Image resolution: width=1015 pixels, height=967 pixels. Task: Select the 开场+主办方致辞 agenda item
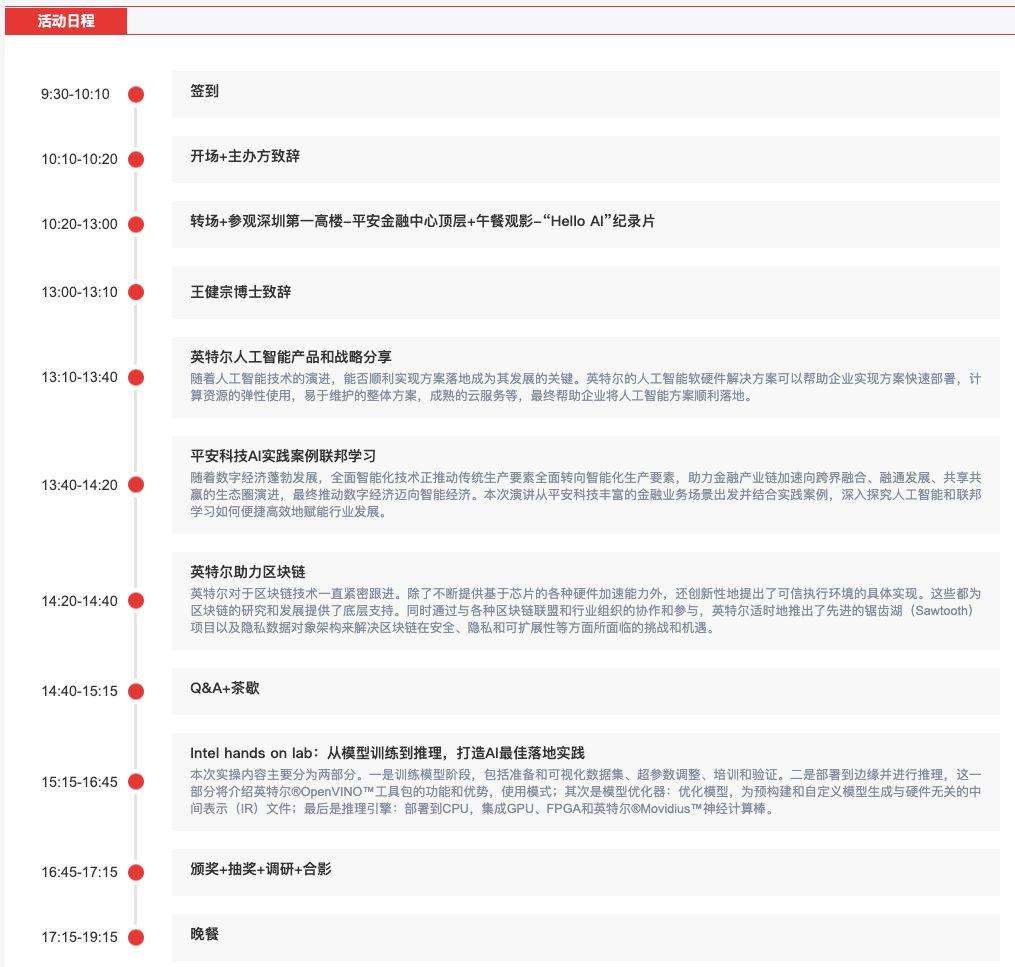tap(586, 159)
